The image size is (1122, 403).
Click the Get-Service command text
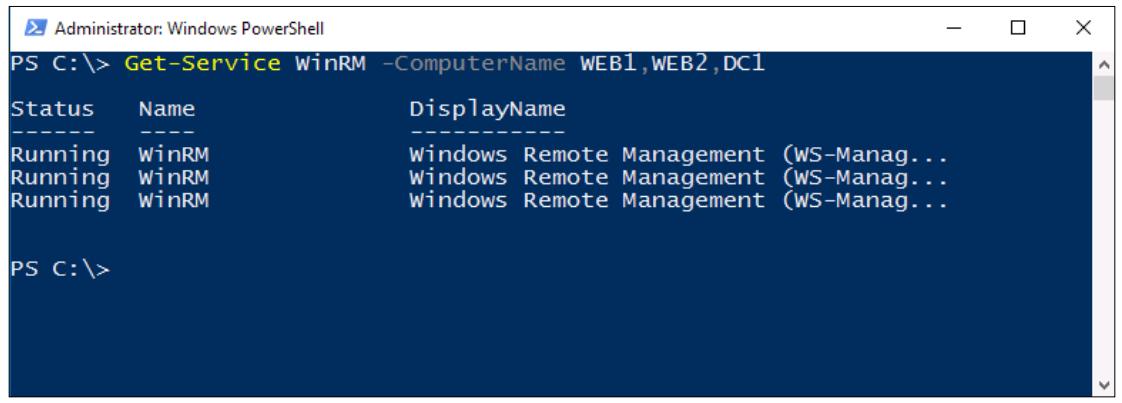(x=203, y=64)
